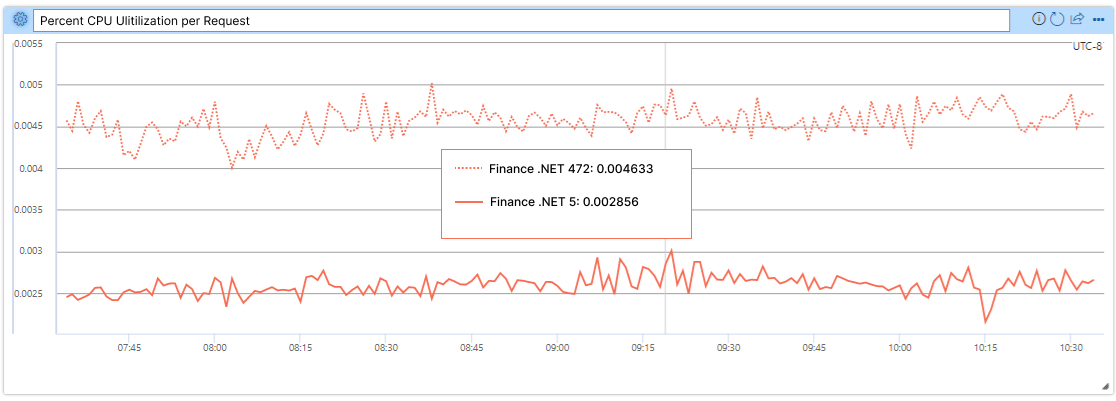
Task: Click the 08:45 time axis label
Action: pos(471,348)
